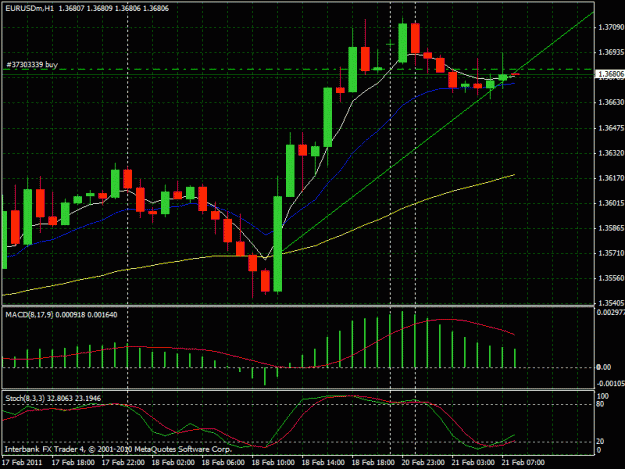Viewport: 625px width, 469px height.
Task: Click the 80 level on Stochastic scale
Action: [600, 404]
